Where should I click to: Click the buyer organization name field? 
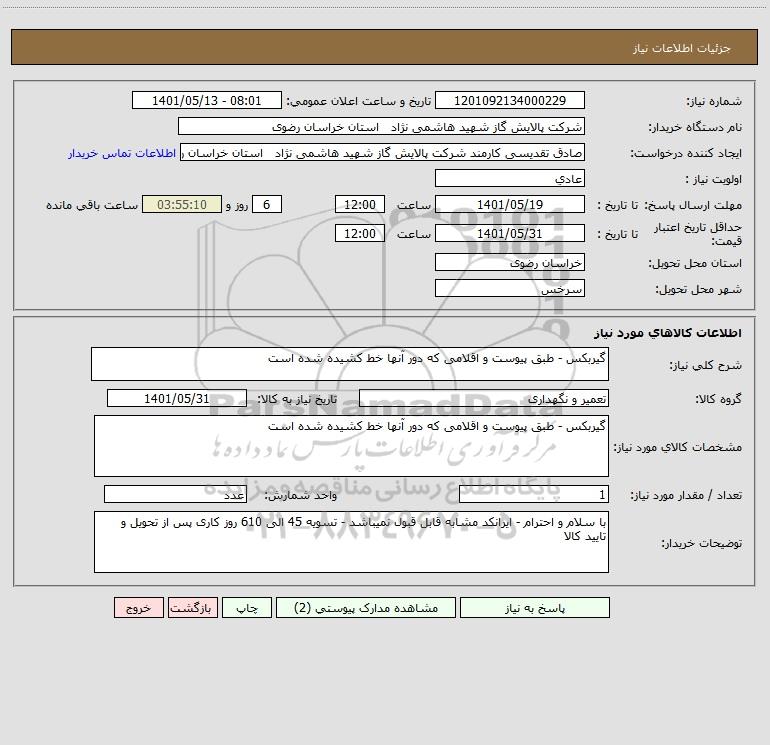(x=381, y=126)
